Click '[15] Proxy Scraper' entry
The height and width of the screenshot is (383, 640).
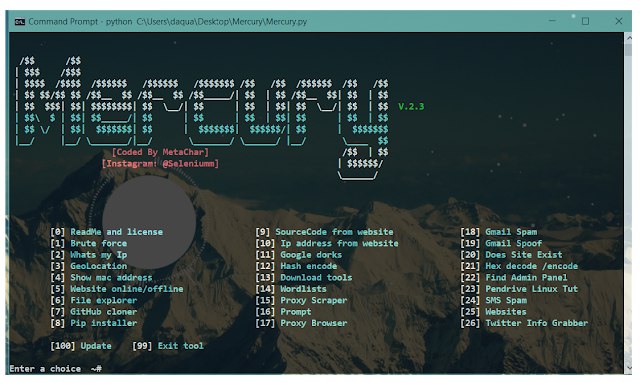[x=301, y=301]
